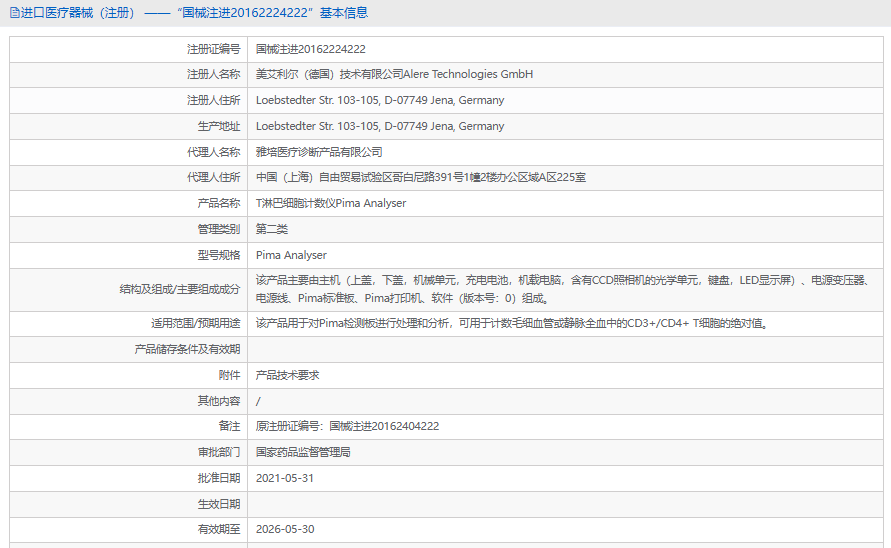The image size is (891, 548).
Task: Click the label 型号规格
Action: (219, 255)
